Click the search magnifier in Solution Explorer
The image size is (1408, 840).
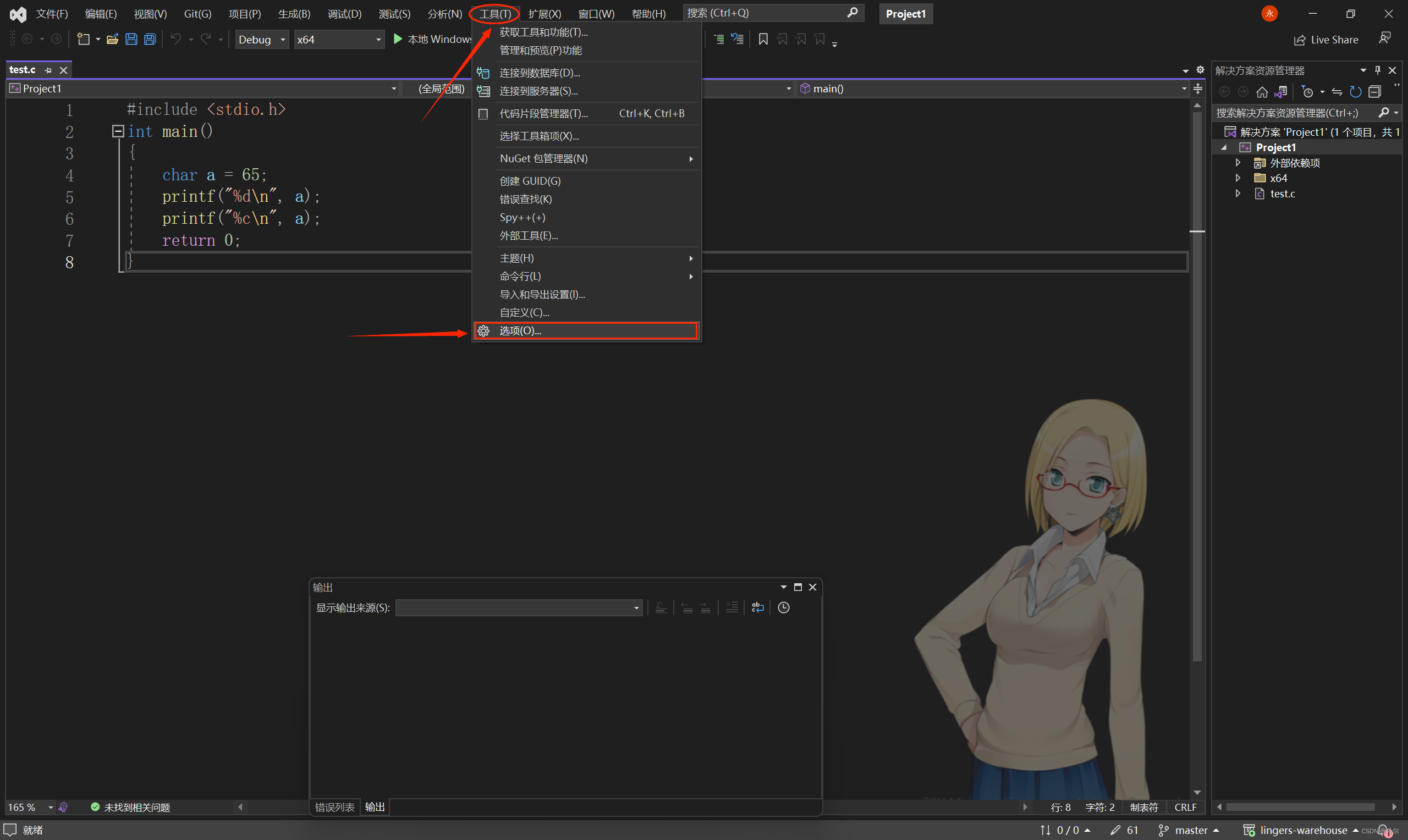pos(1384,113)
